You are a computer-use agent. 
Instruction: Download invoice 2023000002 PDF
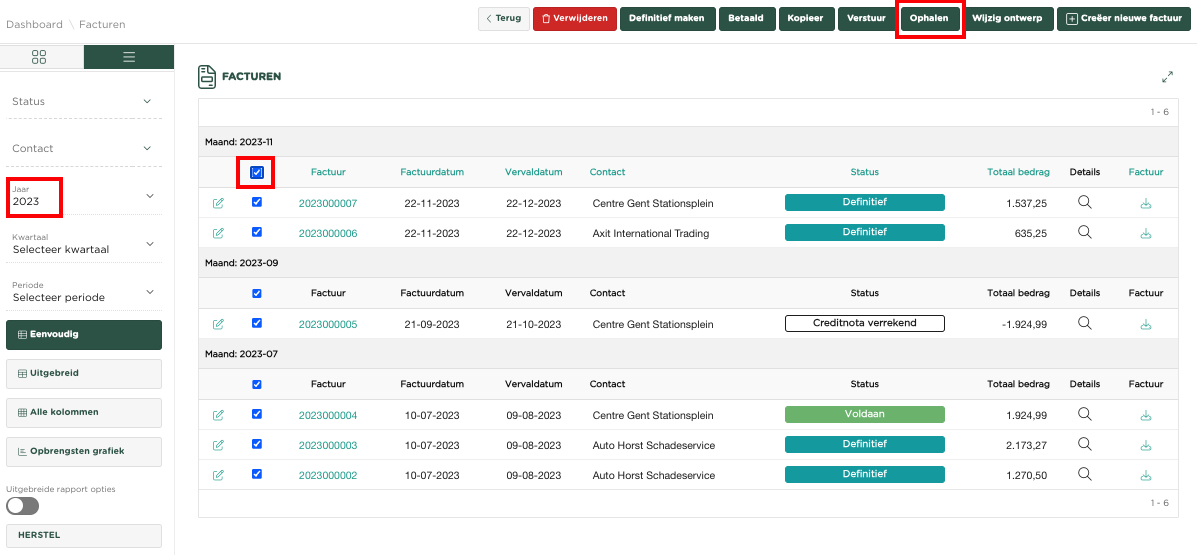click(x=1145, y=475)
